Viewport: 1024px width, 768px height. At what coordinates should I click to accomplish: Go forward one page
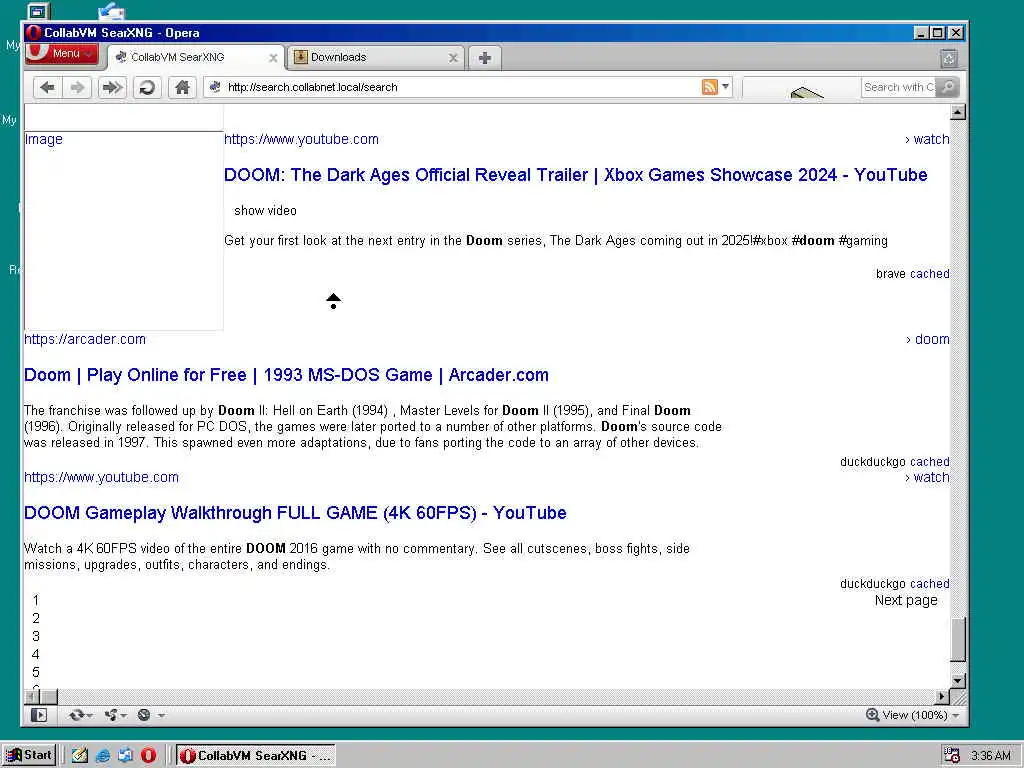click(x=77, y=87)
